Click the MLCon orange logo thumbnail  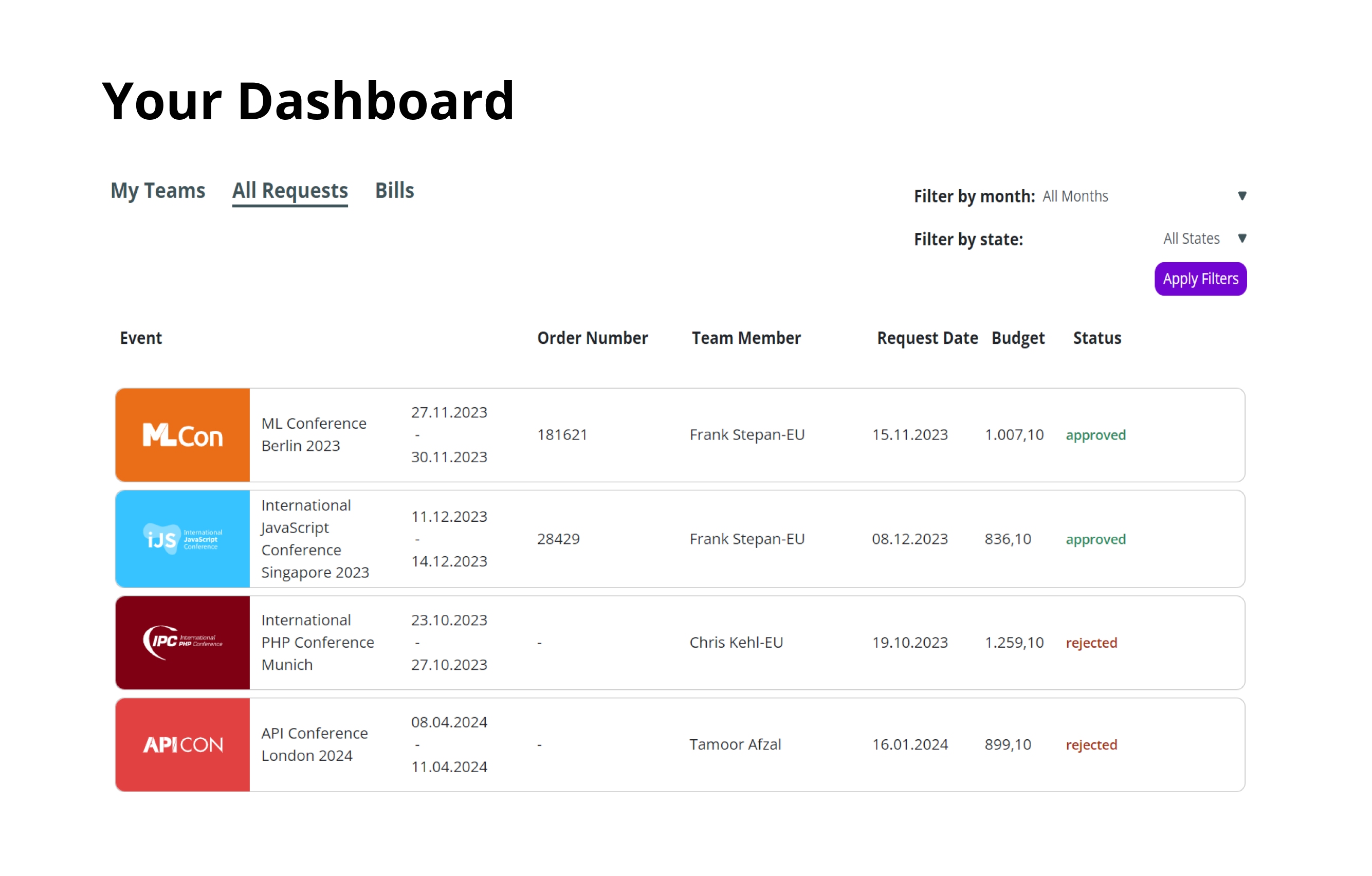(182, 435)
